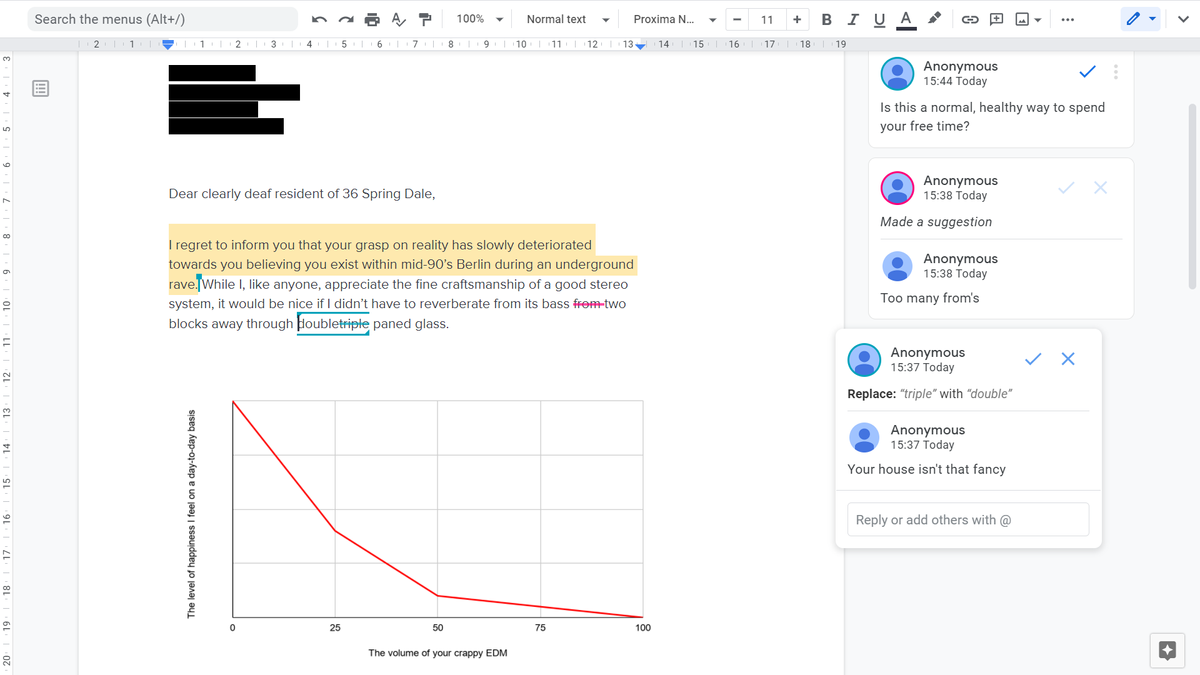Open the Explore tool

point(1166,650)
